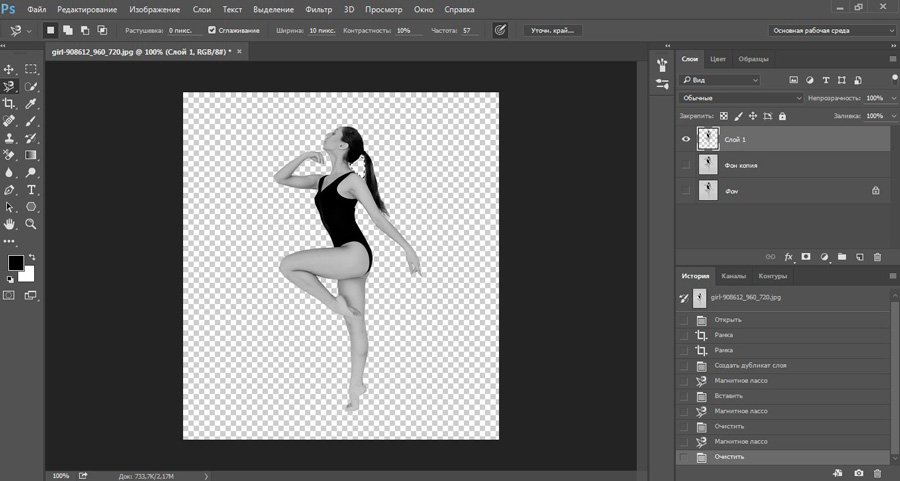Hide Слой 1 using eye icon
The width and height of the screenshot is (900, 481).
(685, 139)
